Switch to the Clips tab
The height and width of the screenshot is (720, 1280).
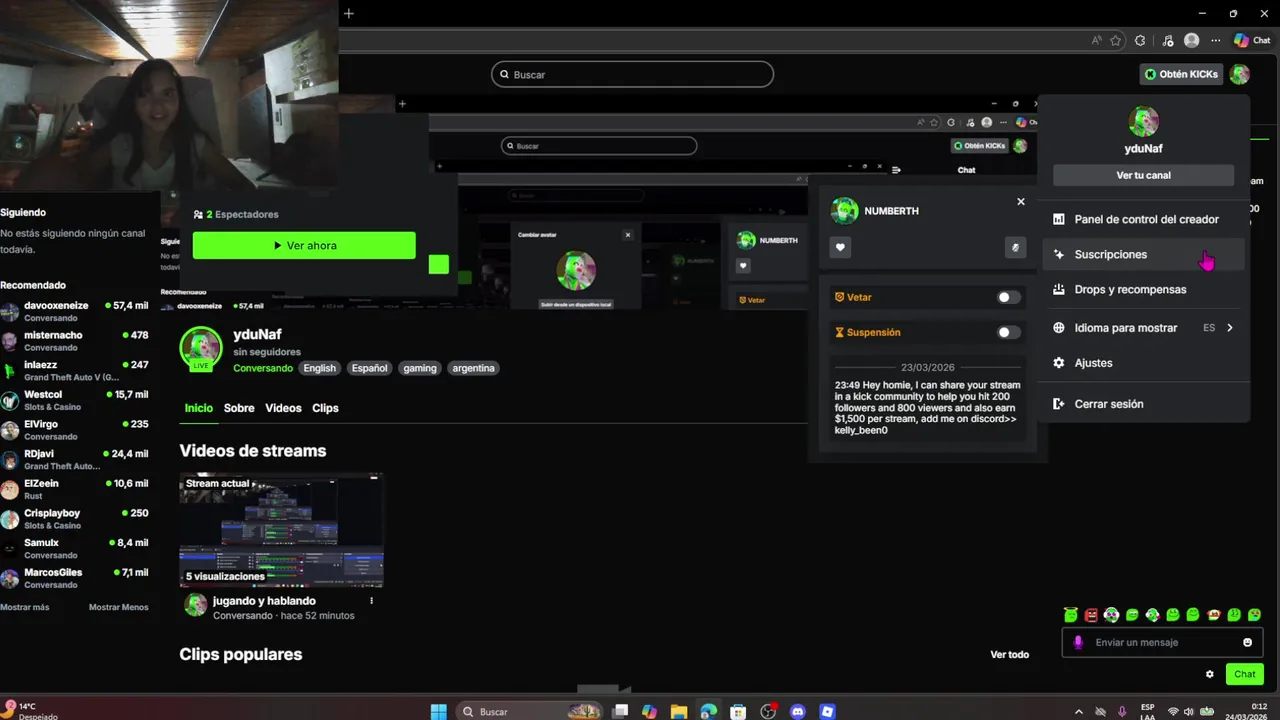pyautogui.click(x=325, y=408)
